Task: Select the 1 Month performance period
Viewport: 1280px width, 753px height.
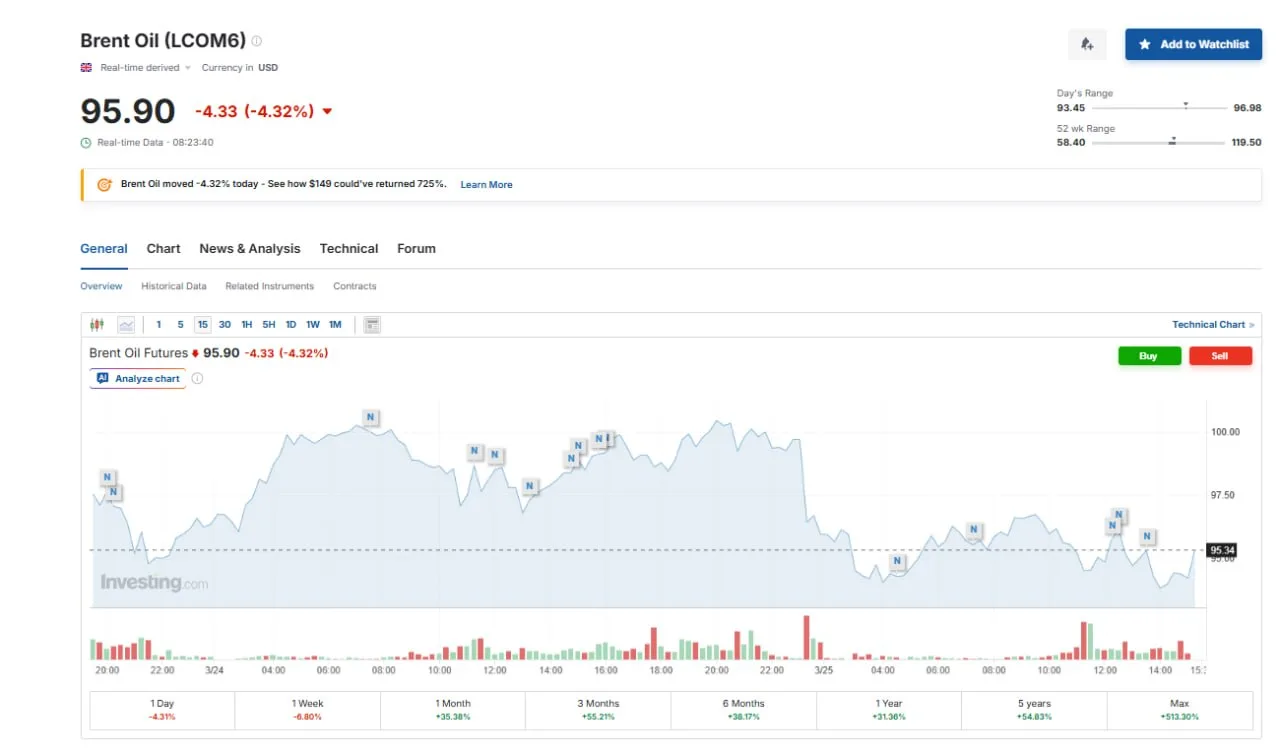Action: pyautogui.click(x=452, y=710)
